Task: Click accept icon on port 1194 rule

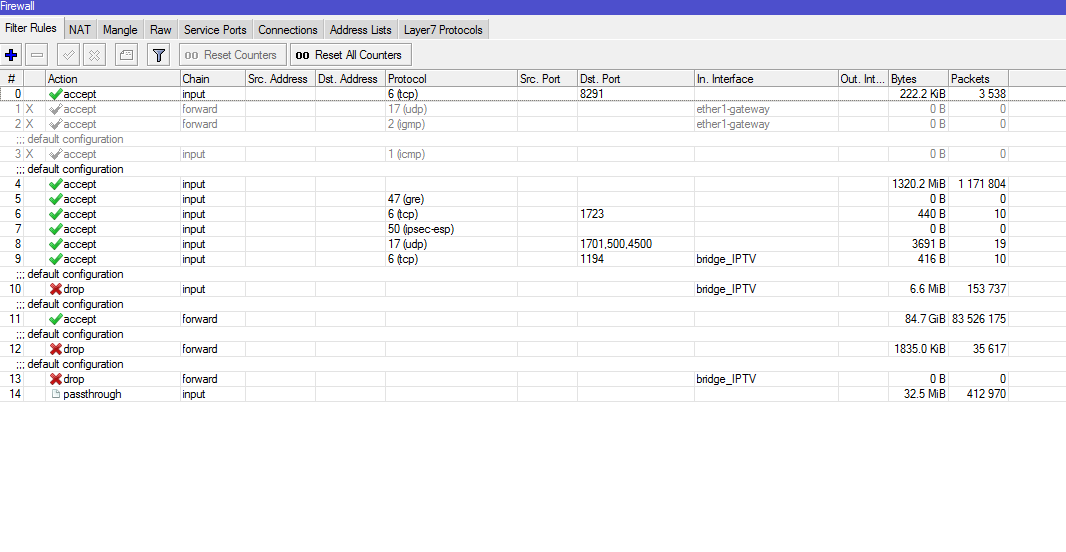Action: (x=56, y=259)
